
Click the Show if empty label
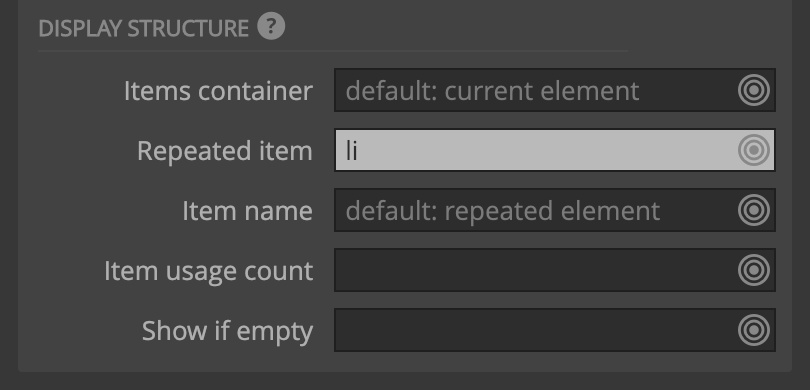227,331
